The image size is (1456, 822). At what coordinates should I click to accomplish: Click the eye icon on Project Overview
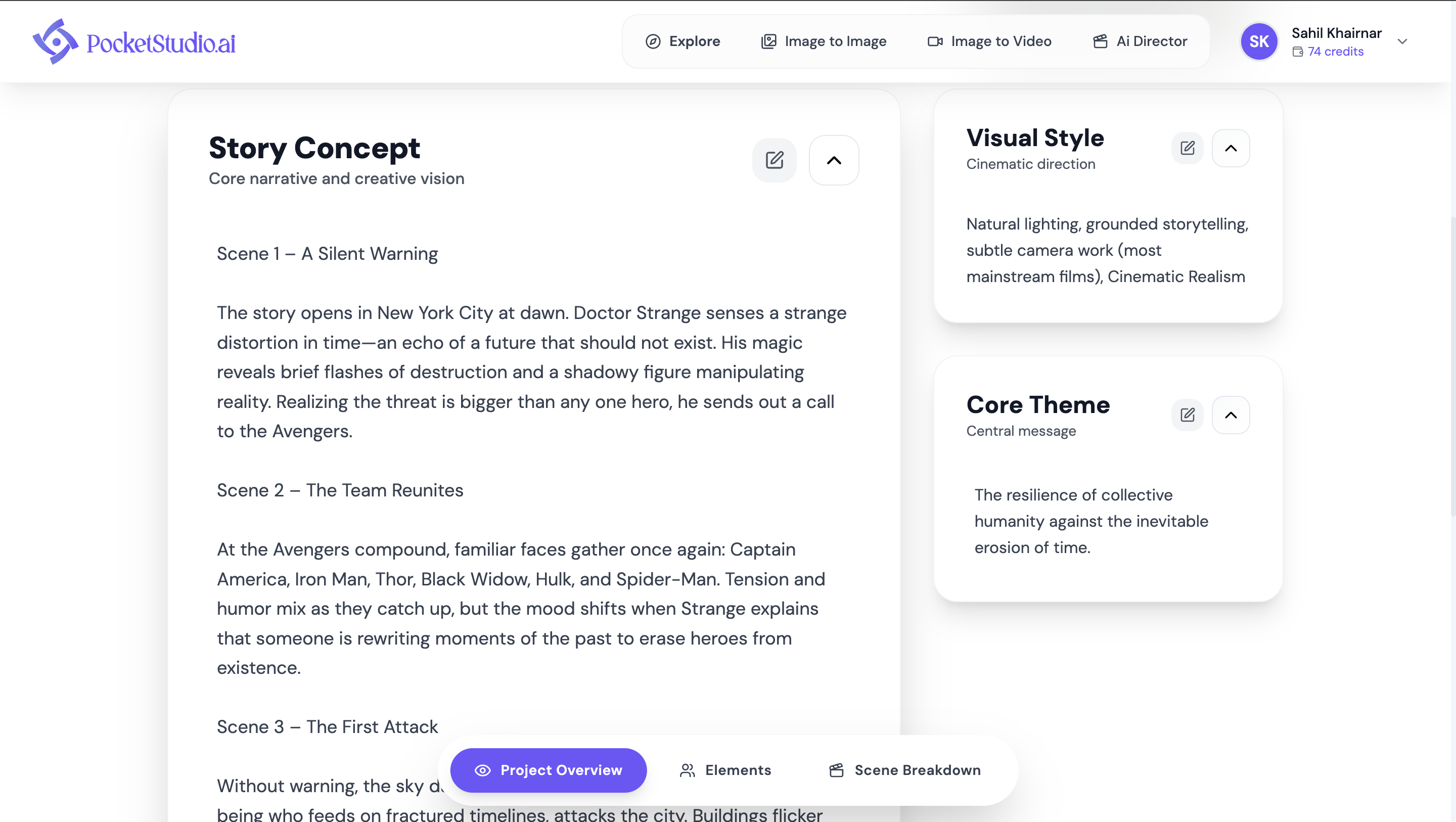click(x=482, y=770)
